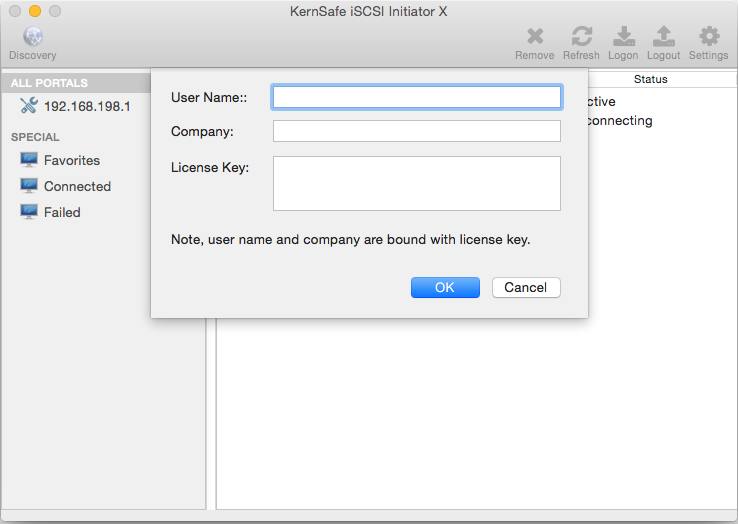Click the Logon download icon
Screen dimensions: 738x524
tap(624, 36)
